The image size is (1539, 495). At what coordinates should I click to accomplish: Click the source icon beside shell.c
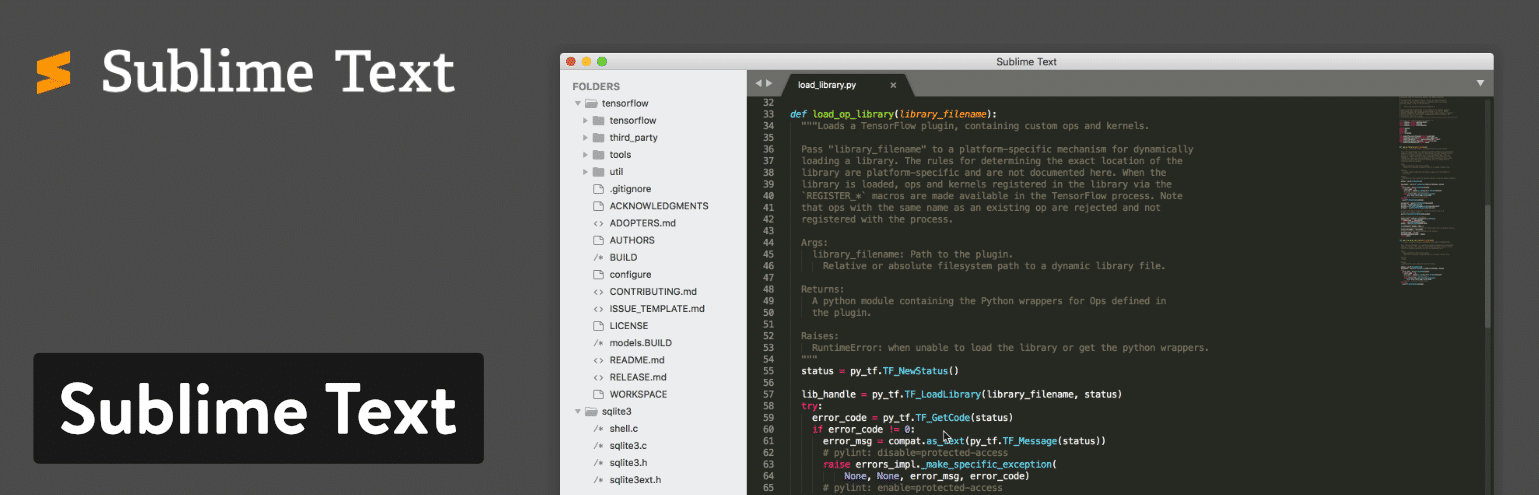pyautogui.click(x=598, y=428)
